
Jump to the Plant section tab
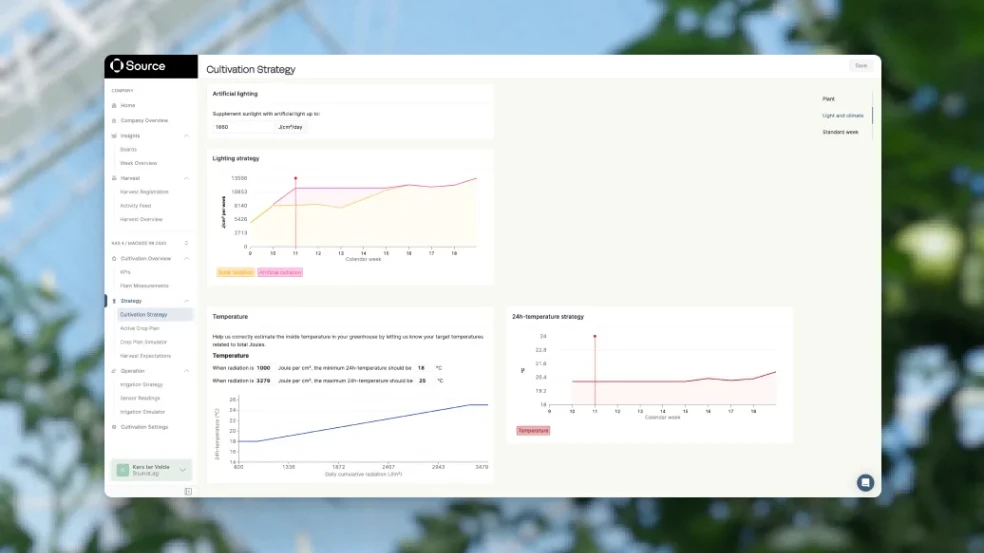tap(829, 99)
